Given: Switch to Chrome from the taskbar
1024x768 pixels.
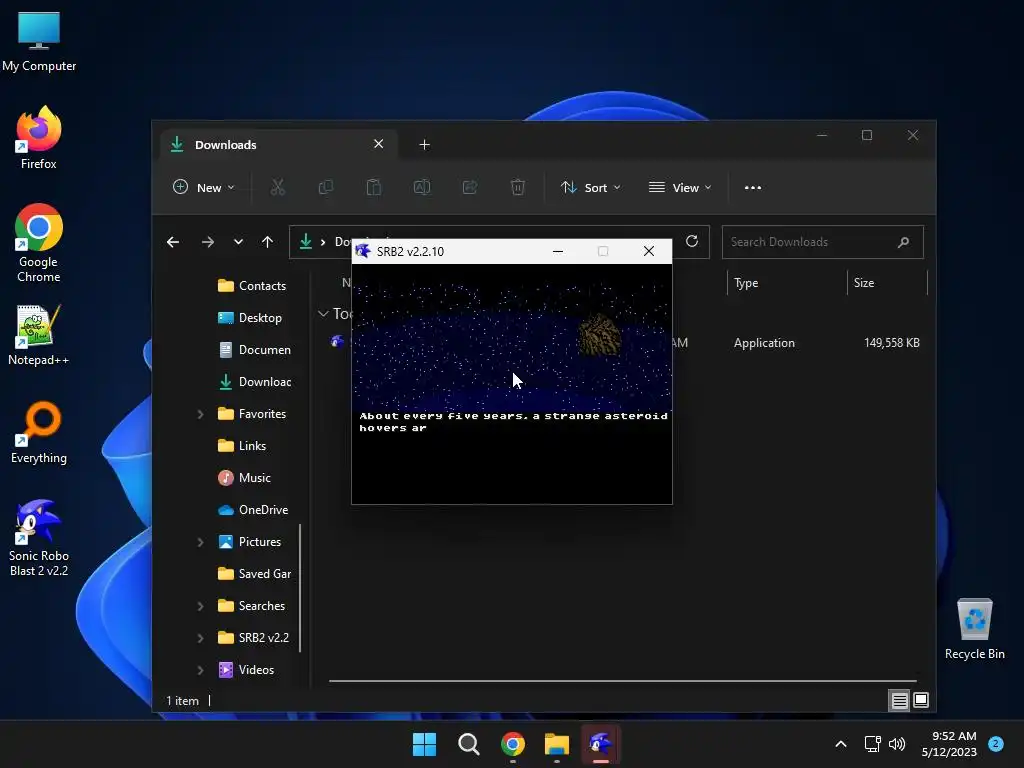Looking at the screenshot, I should tap(513, 744).
